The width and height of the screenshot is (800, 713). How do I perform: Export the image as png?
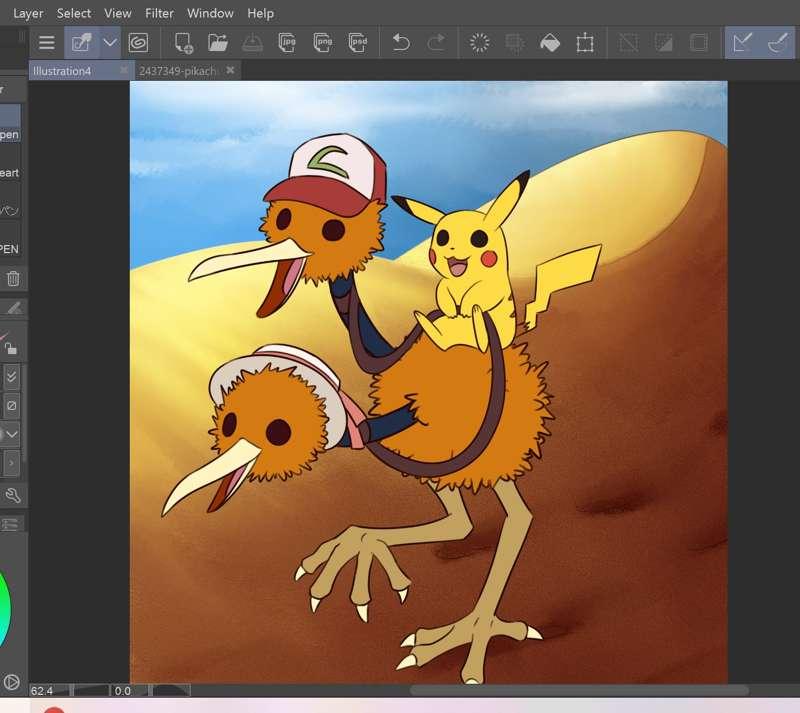pos(322,43)
